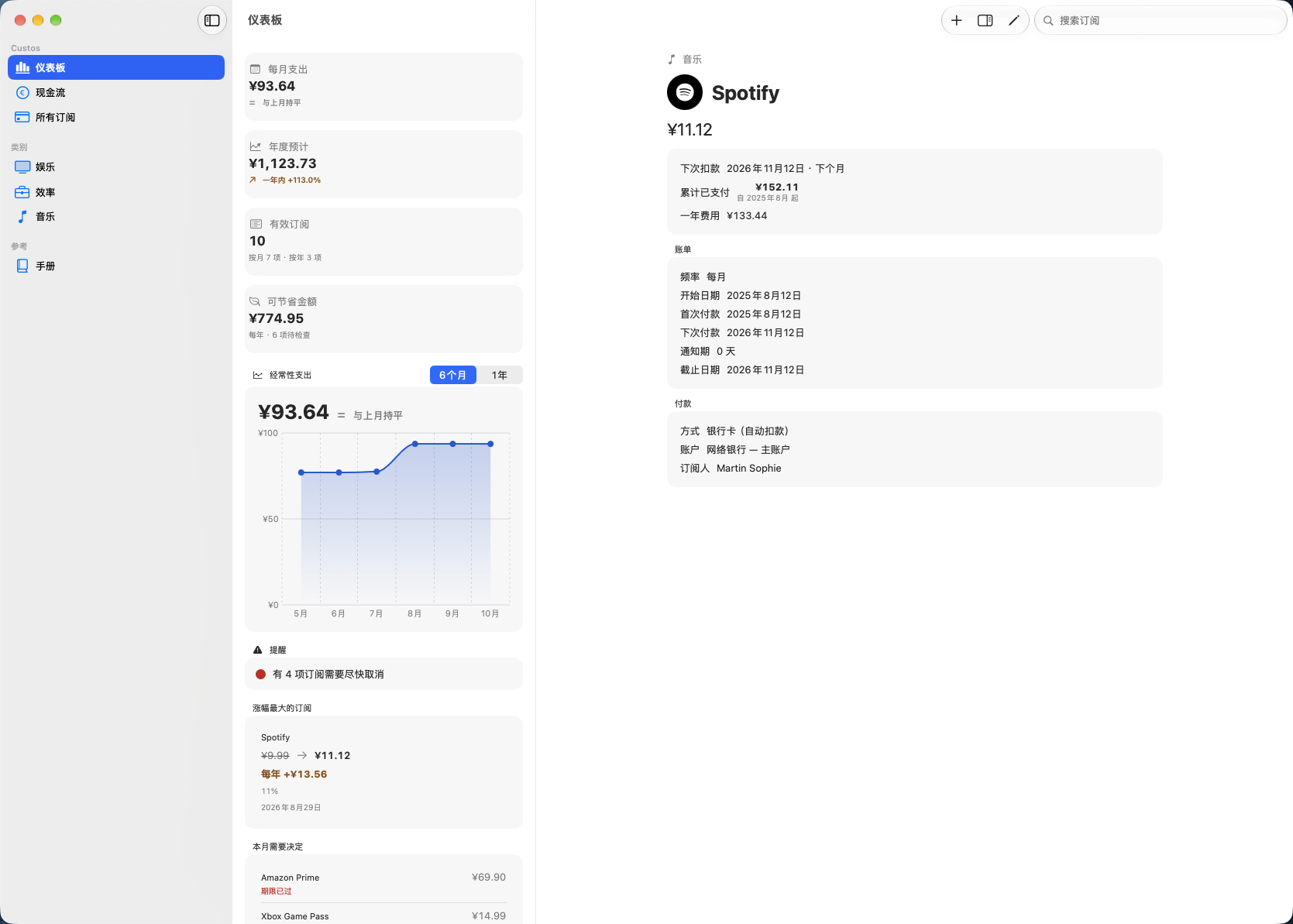Open Amazon Prime row under 本月需要决定

pyautogui.click(x=383, y=884)
